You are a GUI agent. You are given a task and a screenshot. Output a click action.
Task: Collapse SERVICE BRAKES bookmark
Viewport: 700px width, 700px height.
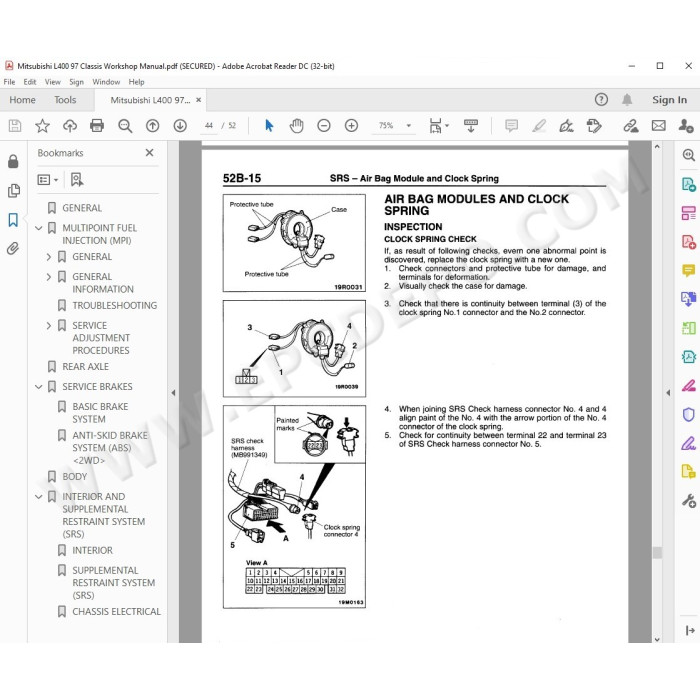coord(39,387)
